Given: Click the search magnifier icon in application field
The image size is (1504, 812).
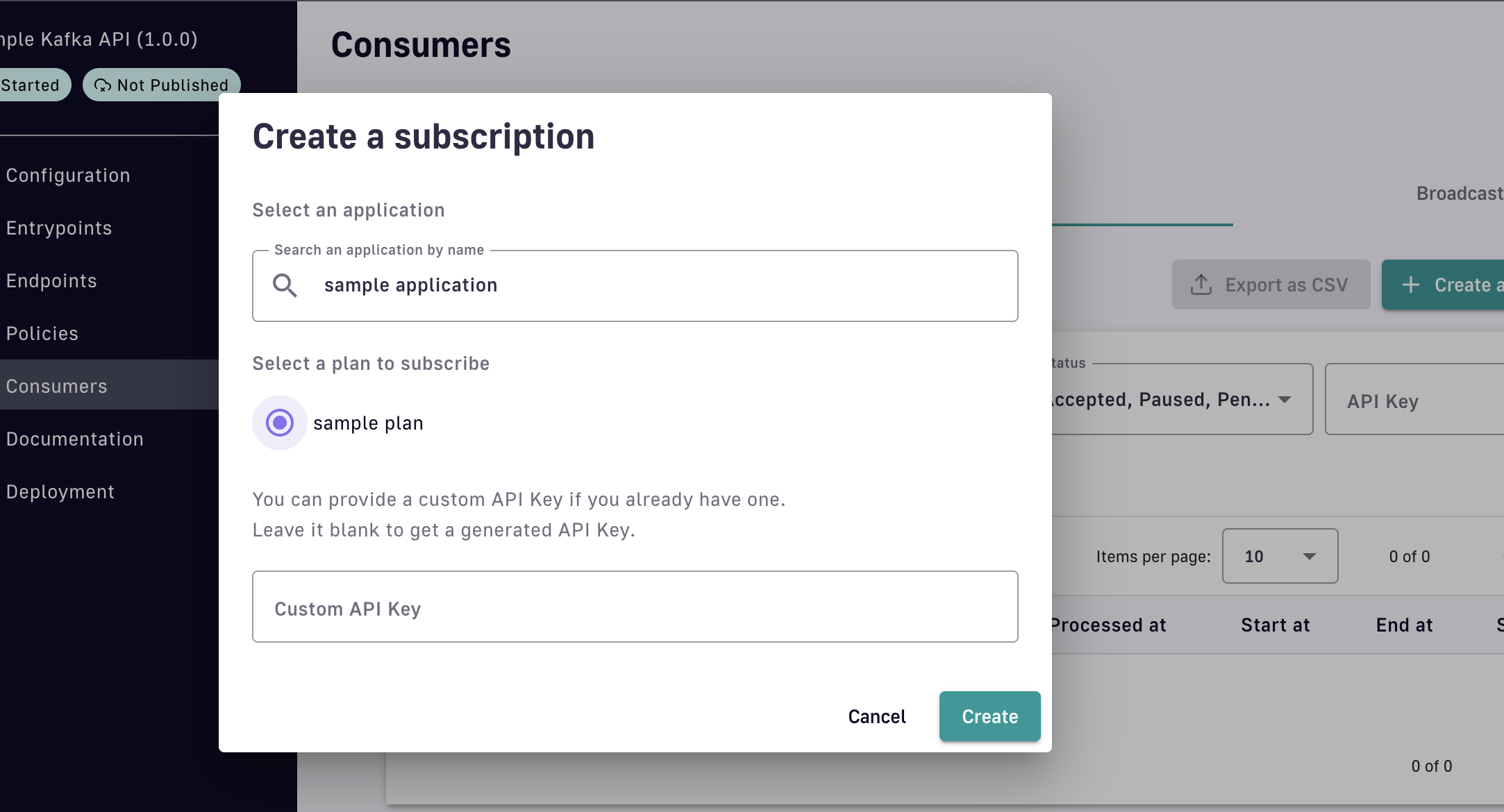Looking at the screenshot, I should [285, 285].
